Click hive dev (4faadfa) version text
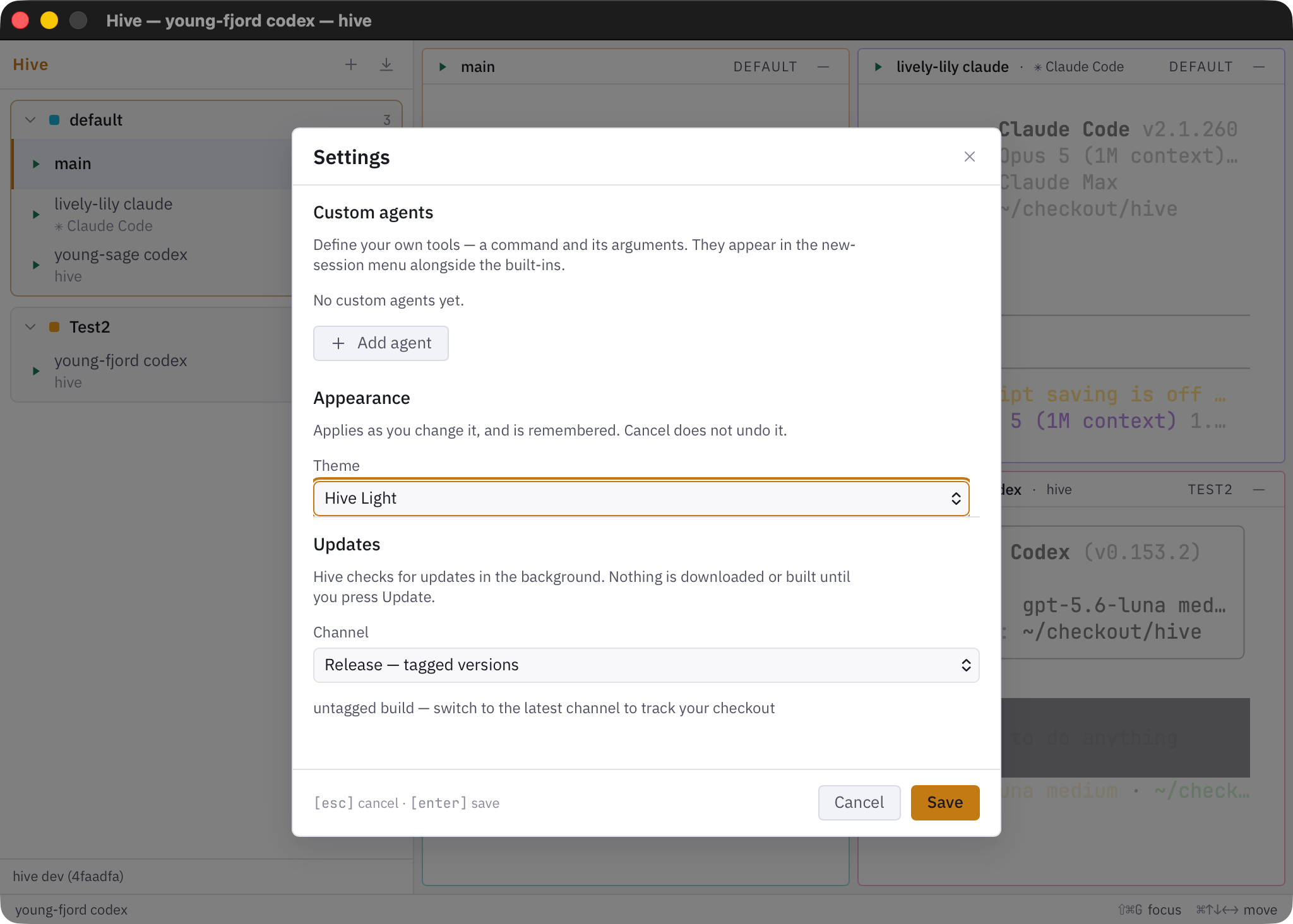 point(68,876)
